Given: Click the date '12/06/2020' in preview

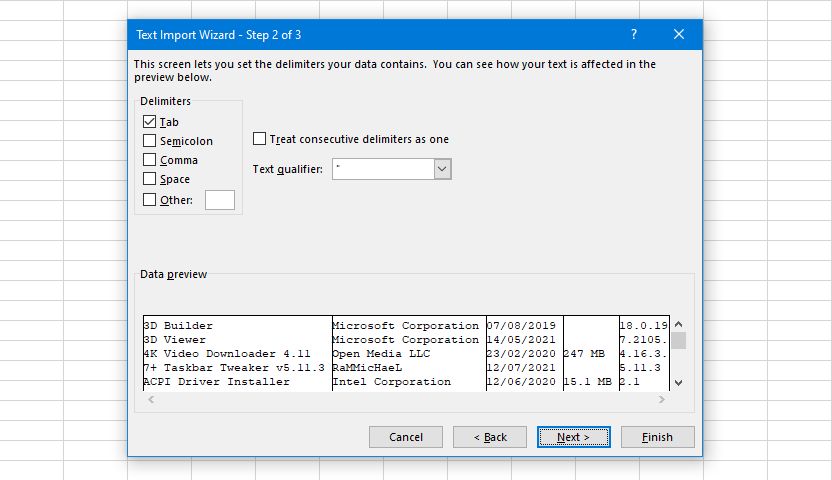Looking at the screenshot, I should pyautogui.click(x=521, y=382).
